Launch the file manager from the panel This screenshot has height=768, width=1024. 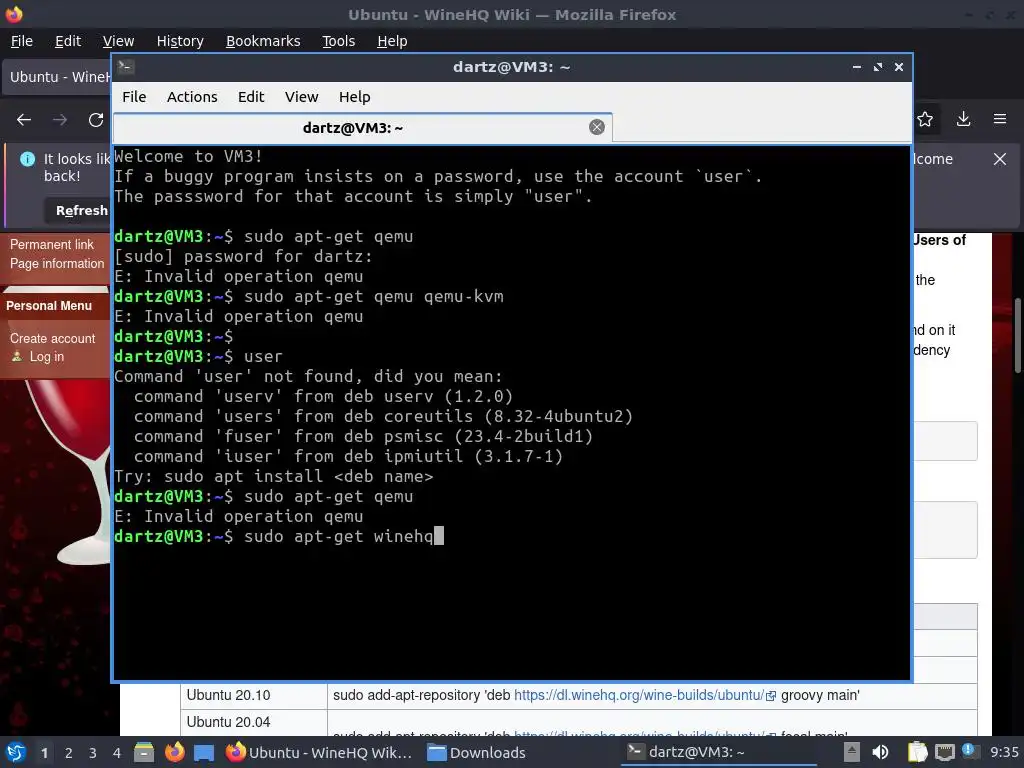click(144, 752)
